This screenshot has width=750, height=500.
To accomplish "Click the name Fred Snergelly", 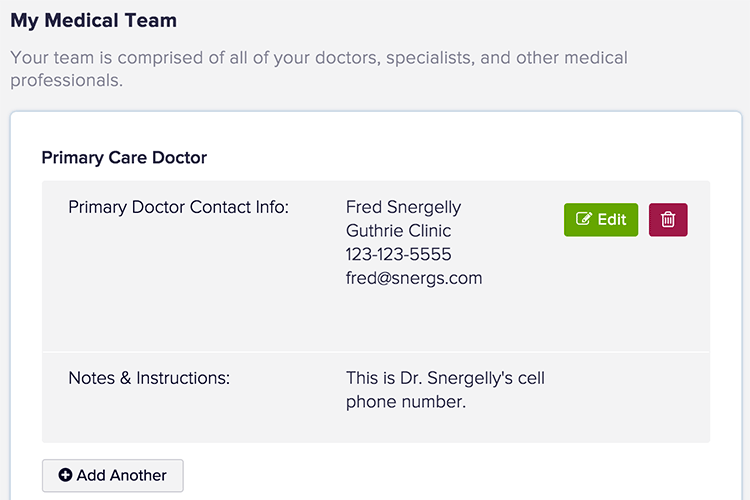I will [x=403, y=207].
